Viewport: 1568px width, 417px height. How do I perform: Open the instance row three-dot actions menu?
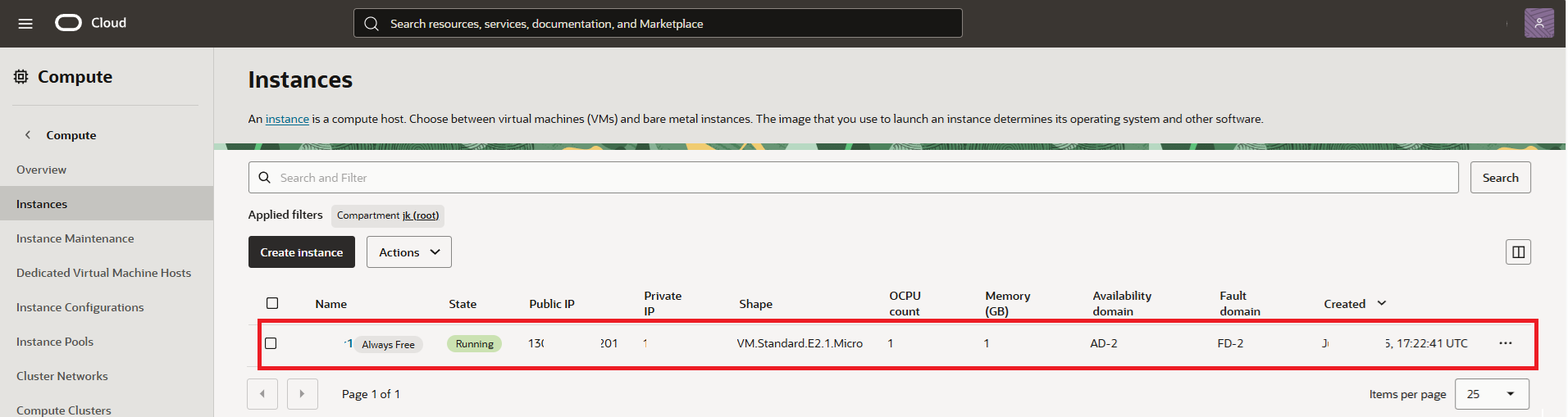(1506, 343)
